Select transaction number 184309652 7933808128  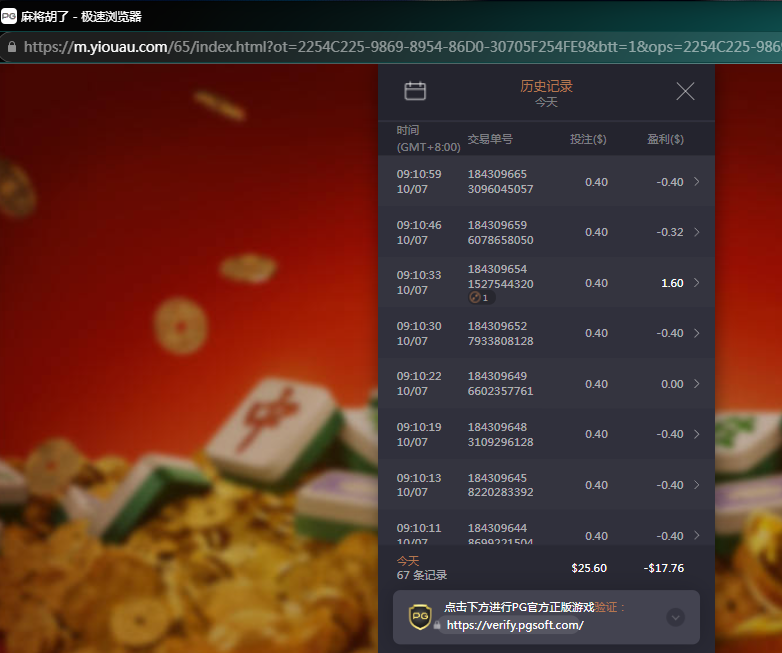pyautogui.click(x=500, y=333)
